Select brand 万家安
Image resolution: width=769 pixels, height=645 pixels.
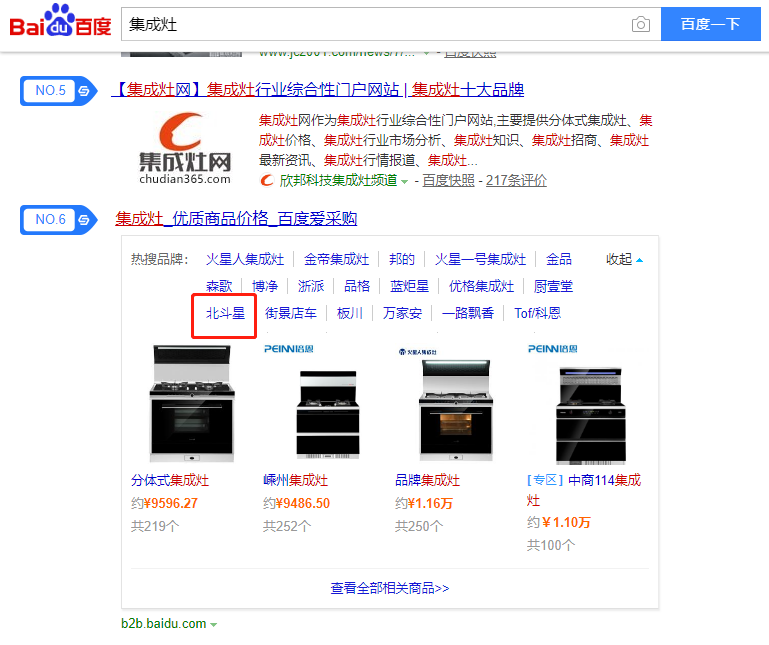pos(402,313)
